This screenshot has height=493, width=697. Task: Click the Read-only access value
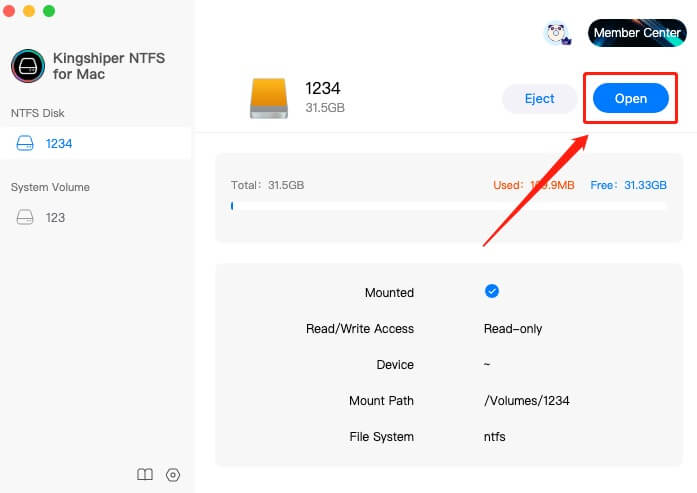[x=513, y=329]
